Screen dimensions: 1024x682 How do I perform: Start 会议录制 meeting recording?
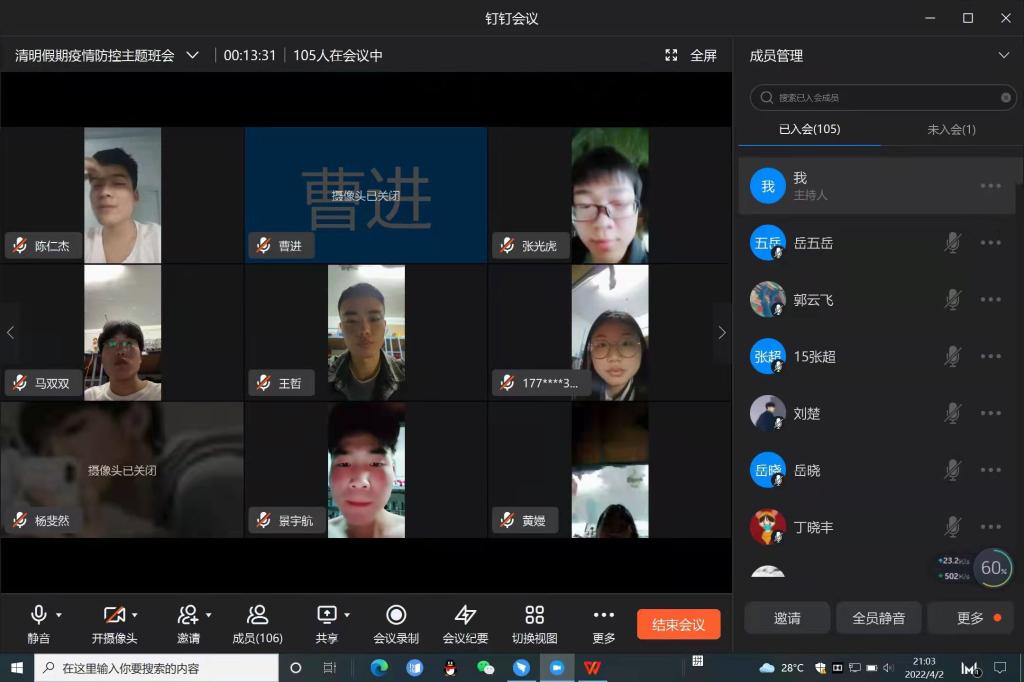[x=396, y=624]
